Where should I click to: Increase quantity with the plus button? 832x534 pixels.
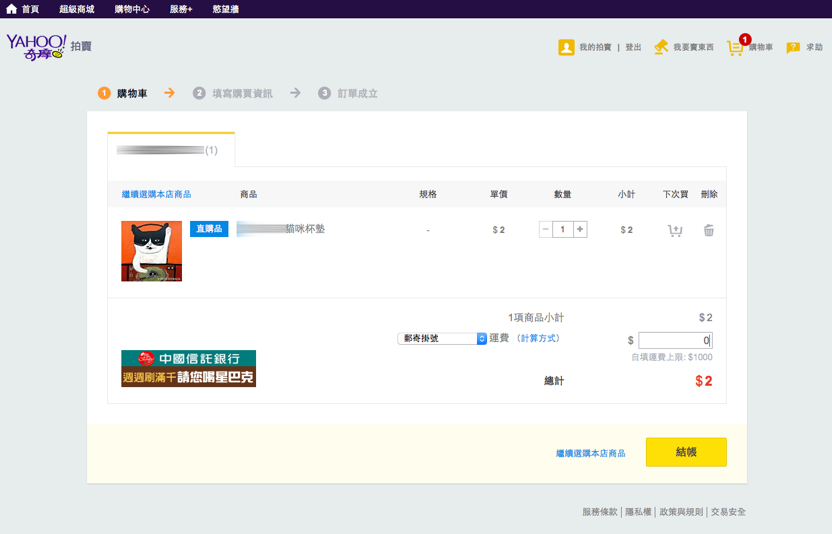[x=580, y=229]
